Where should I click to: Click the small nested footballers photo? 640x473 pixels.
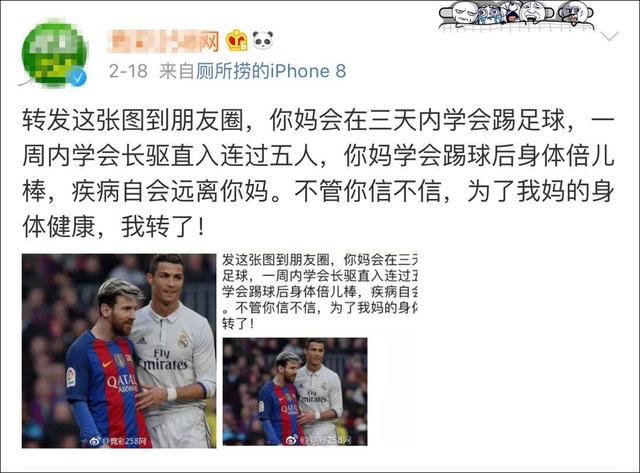pyautogui.click(x=295, y=392)
